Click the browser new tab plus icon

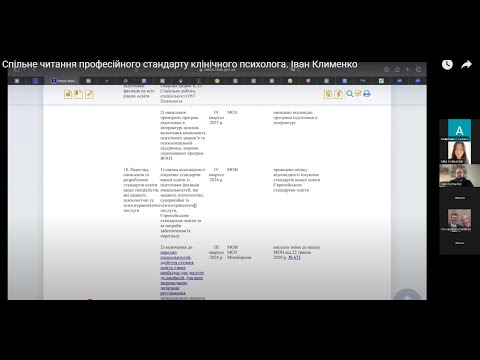pyautogui.click(x=407, y=69)
